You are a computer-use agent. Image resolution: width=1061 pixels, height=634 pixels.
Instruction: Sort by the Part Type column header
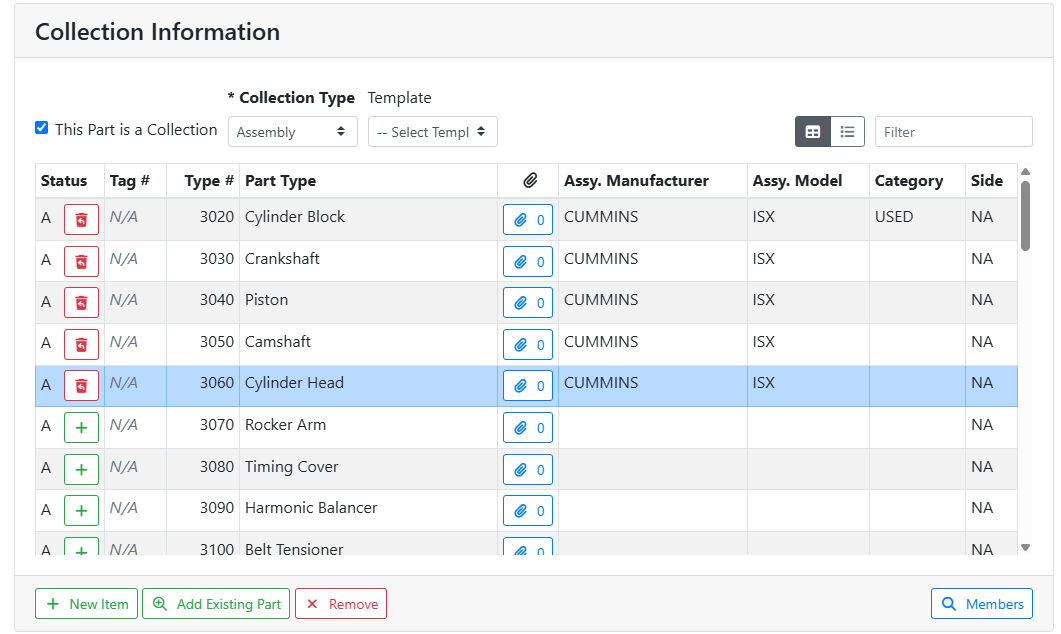click(280, 181)
